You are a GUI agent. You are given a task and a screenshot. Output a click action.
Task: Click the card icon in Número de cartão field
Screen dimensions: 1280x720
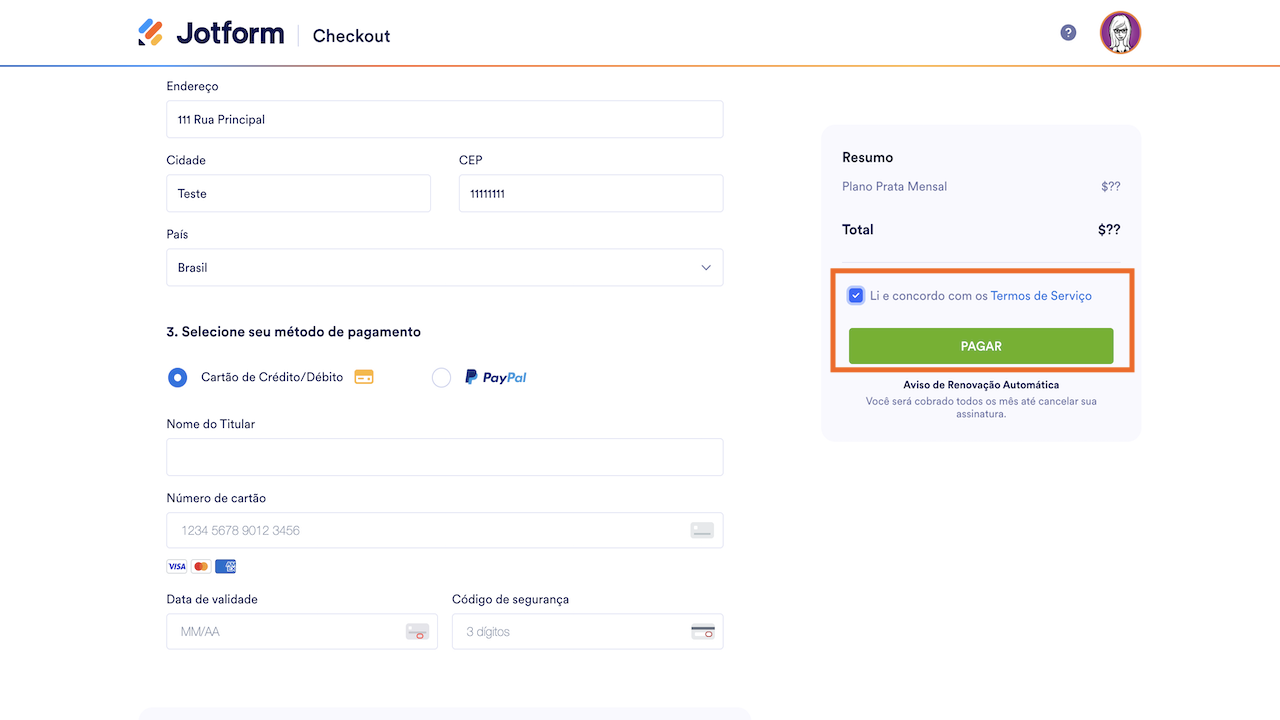tap(702, 530)
